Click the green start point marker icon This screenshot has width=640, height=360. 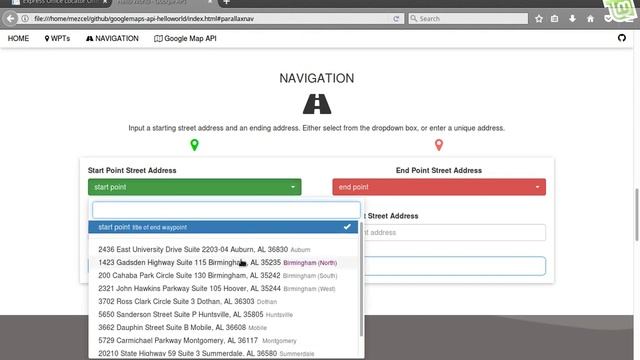(195, 144)
